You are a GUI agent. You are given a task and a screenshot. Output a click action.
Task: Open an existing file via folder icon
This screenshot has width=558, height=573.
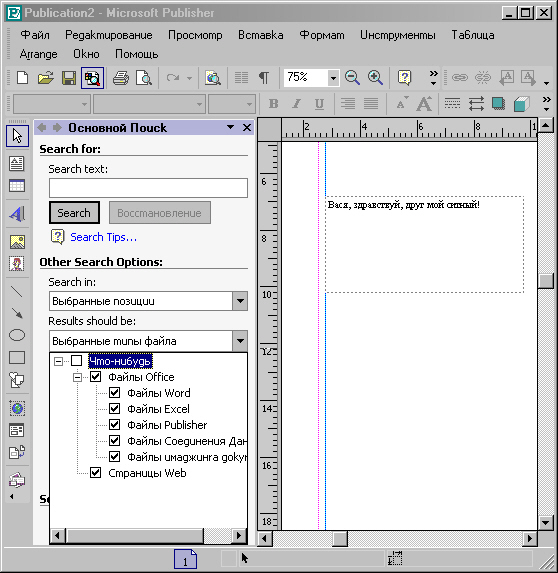point(46,78)
